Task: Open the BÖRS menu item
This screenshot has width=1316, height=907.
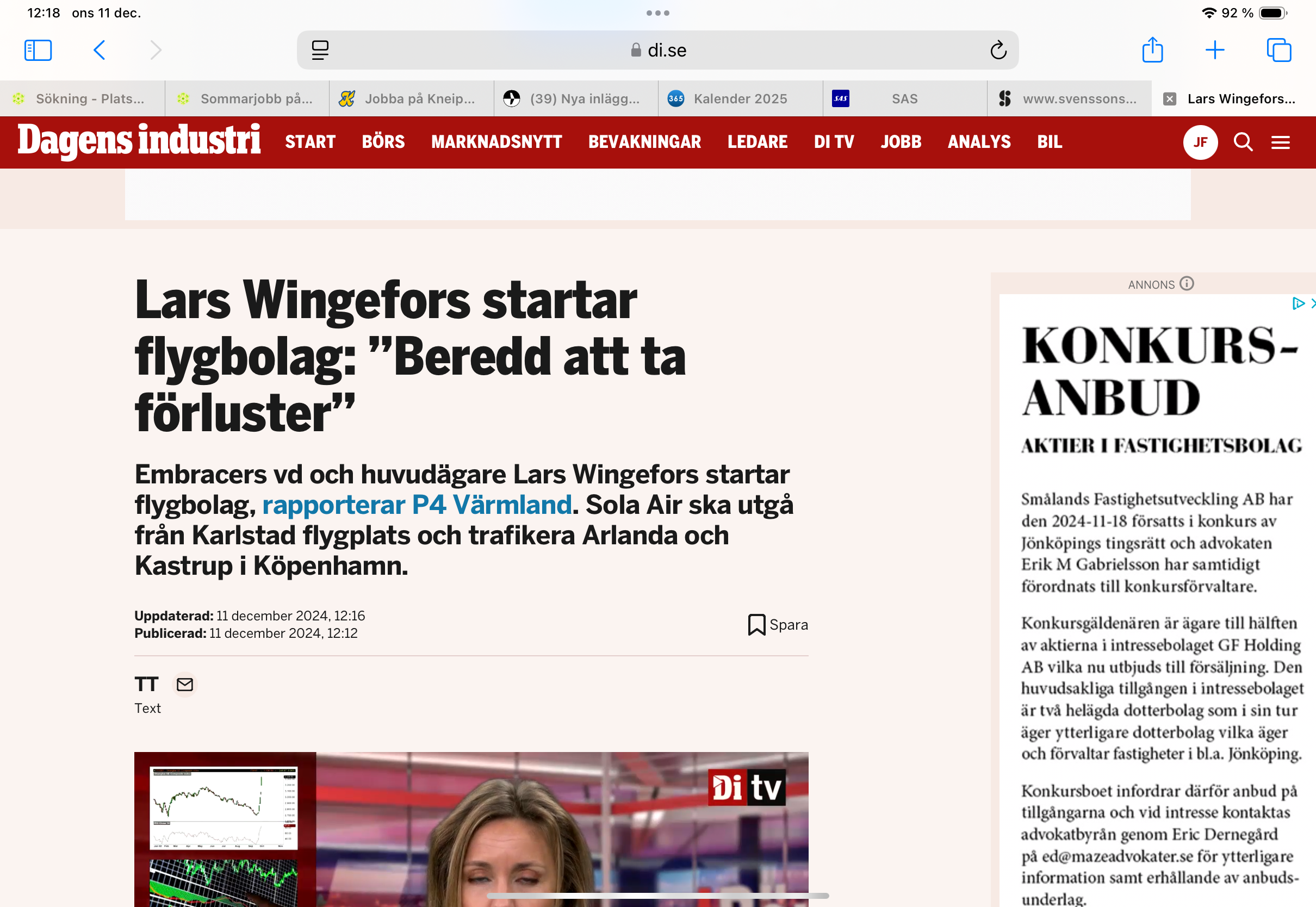Action: click(383, 142)
